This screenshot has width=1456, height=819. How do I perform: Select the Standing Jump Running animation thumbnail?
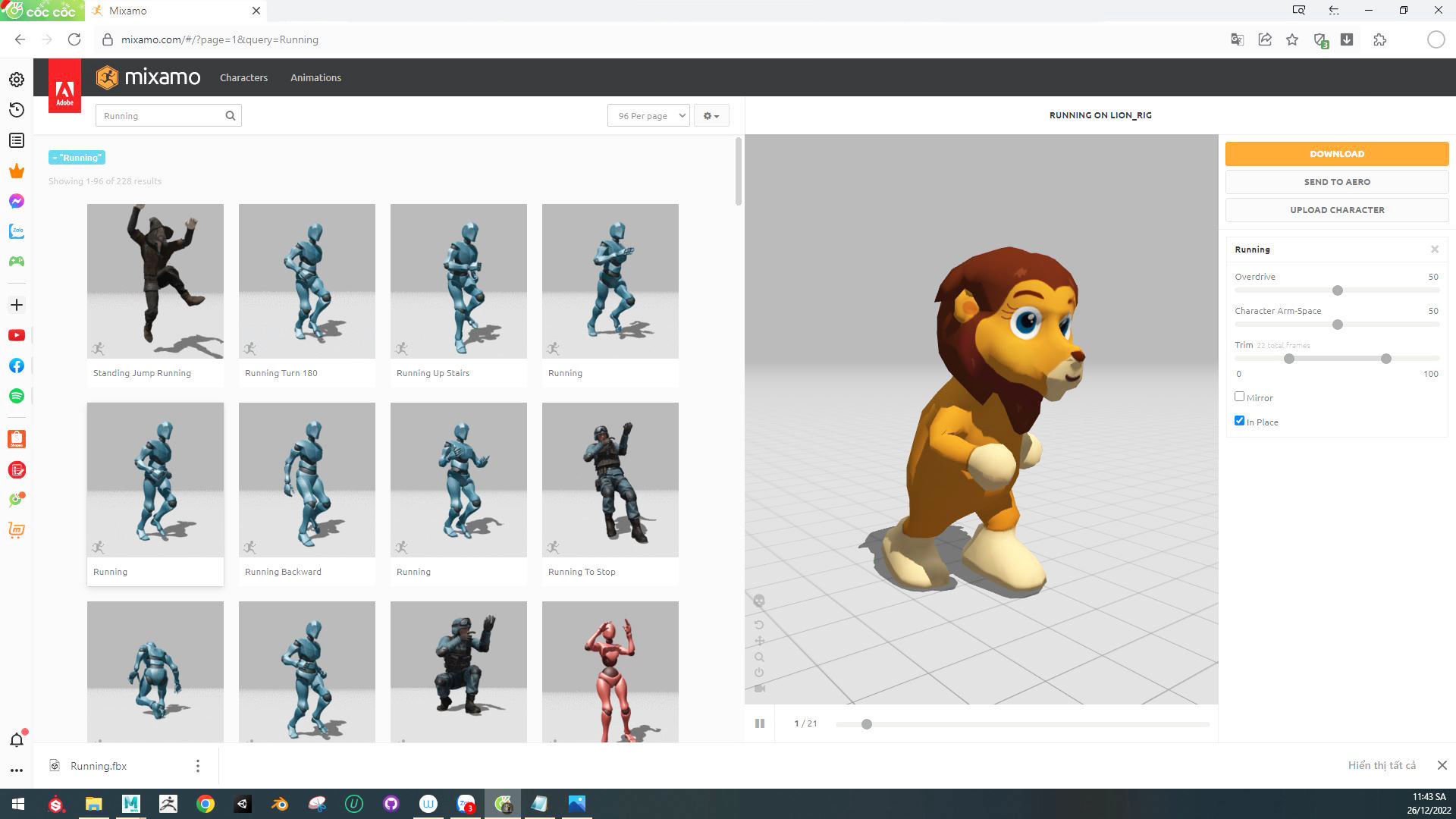155,281
